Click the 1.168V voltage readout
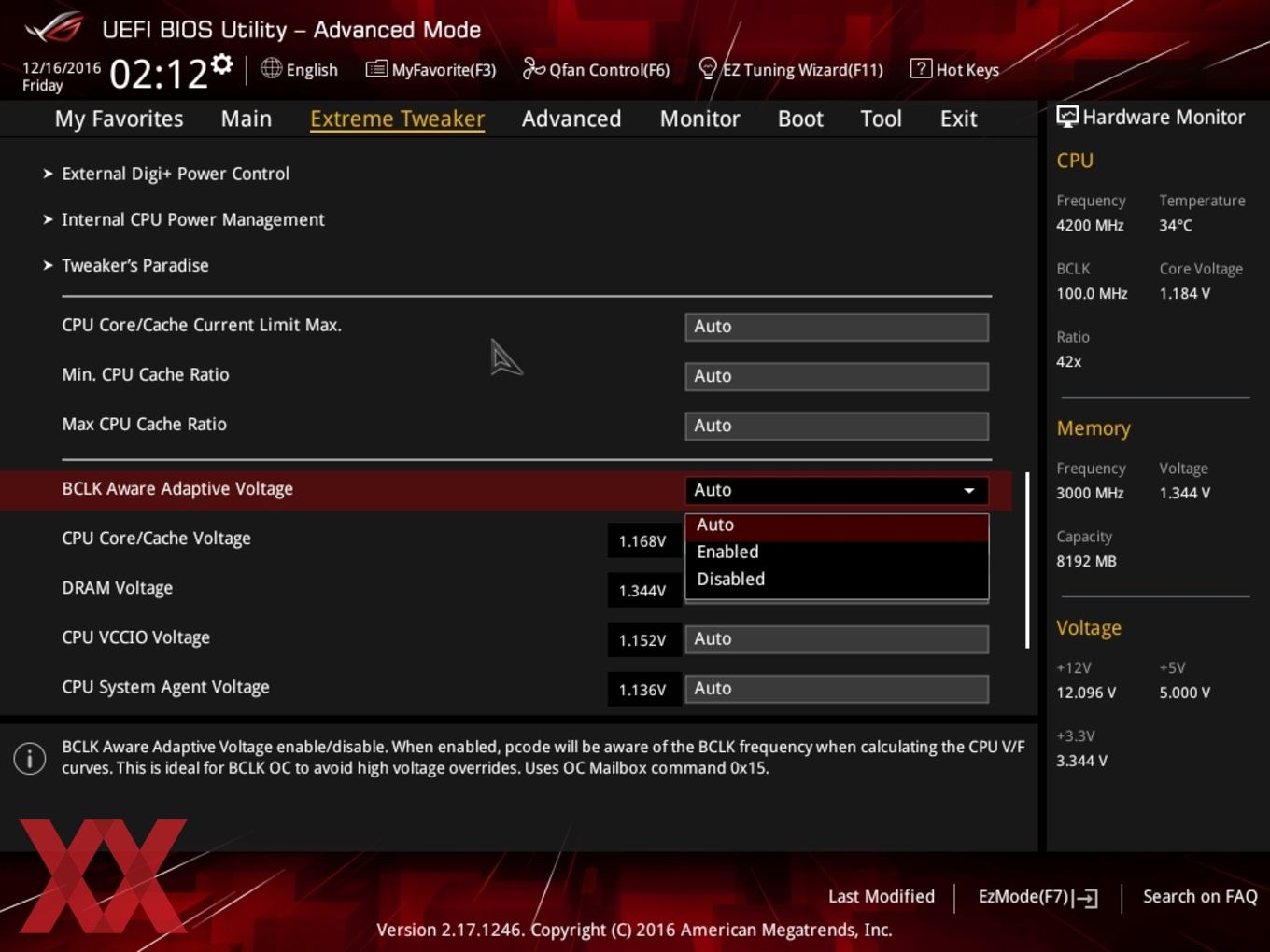1270x952 pixels. pos(642,541)
